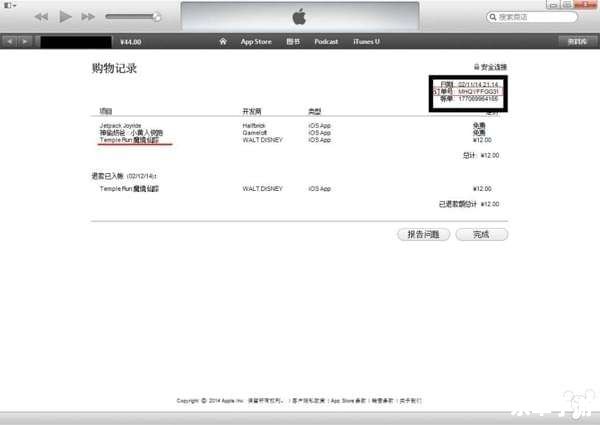Click the Apple logo status display
The image size is (600, 425).
300,17
